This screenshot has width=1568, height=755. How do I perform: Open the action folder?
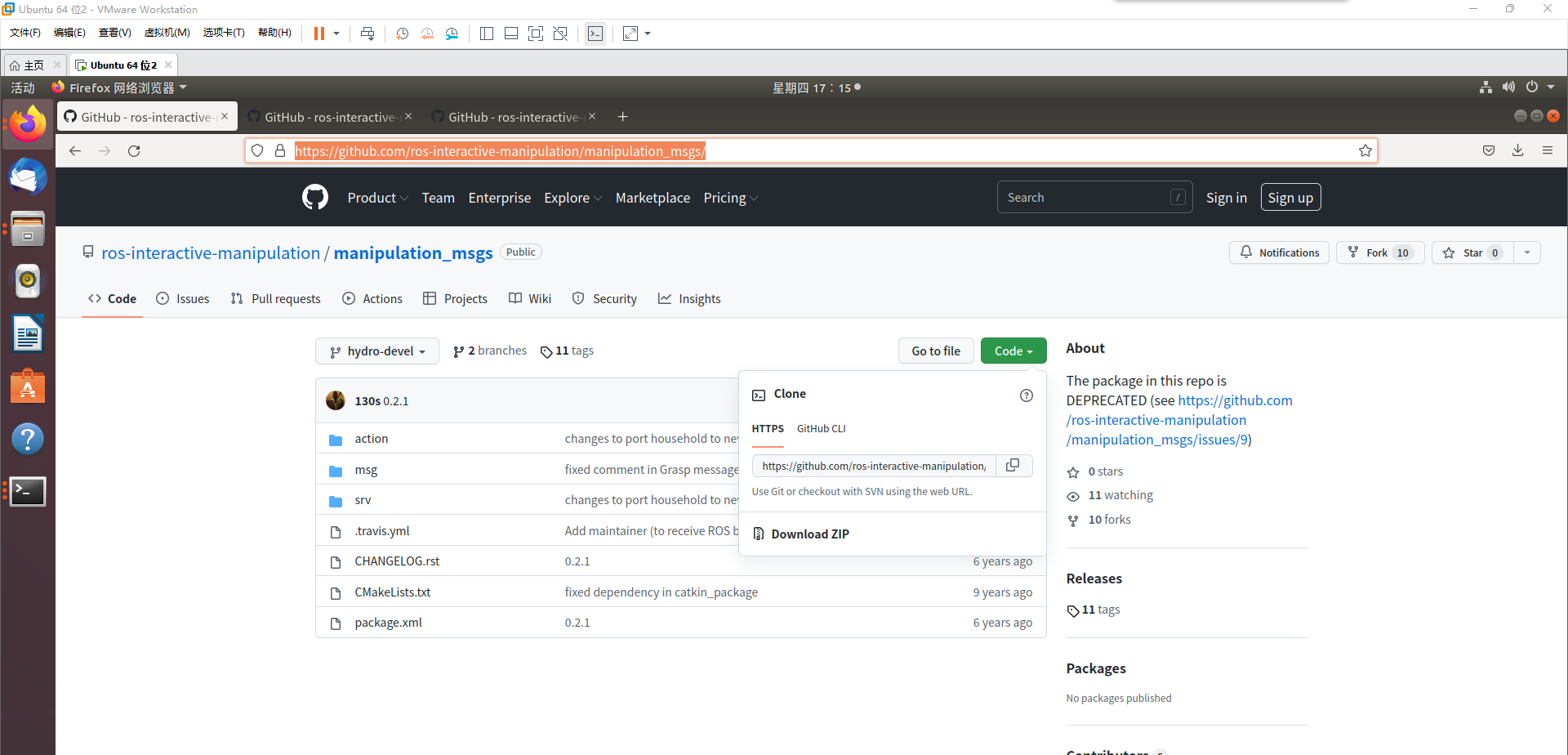tap(372, 439)
